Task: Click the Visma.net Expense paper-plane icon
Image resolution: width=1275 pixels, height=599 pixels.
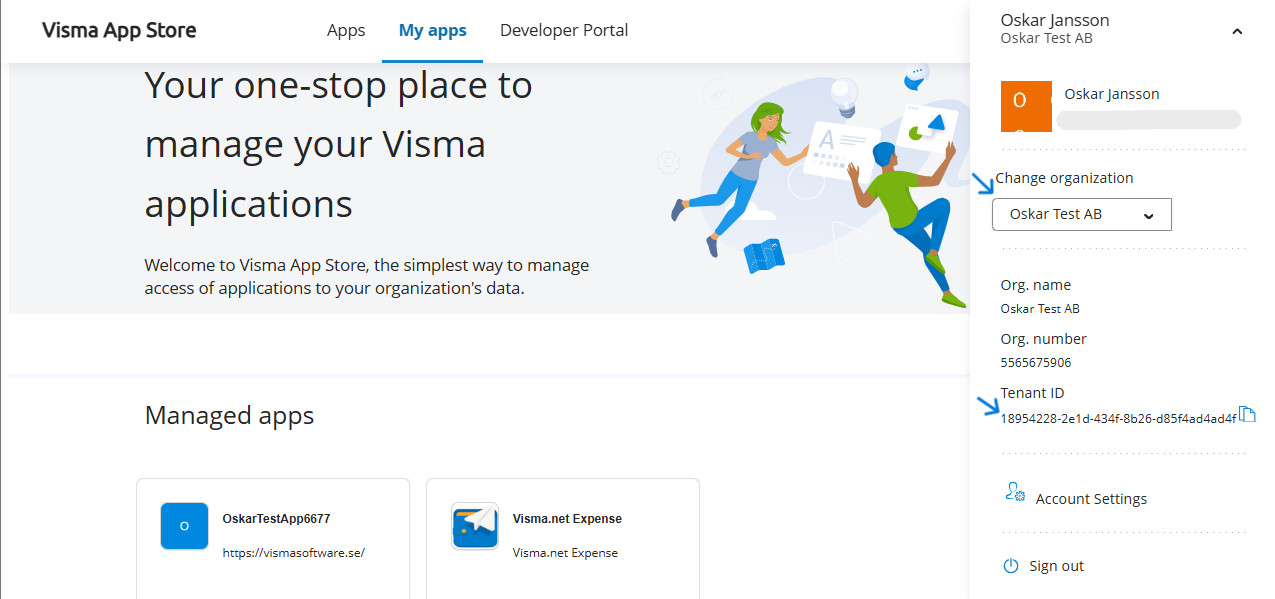Action: pyautogui.click(x=475, y=525)
